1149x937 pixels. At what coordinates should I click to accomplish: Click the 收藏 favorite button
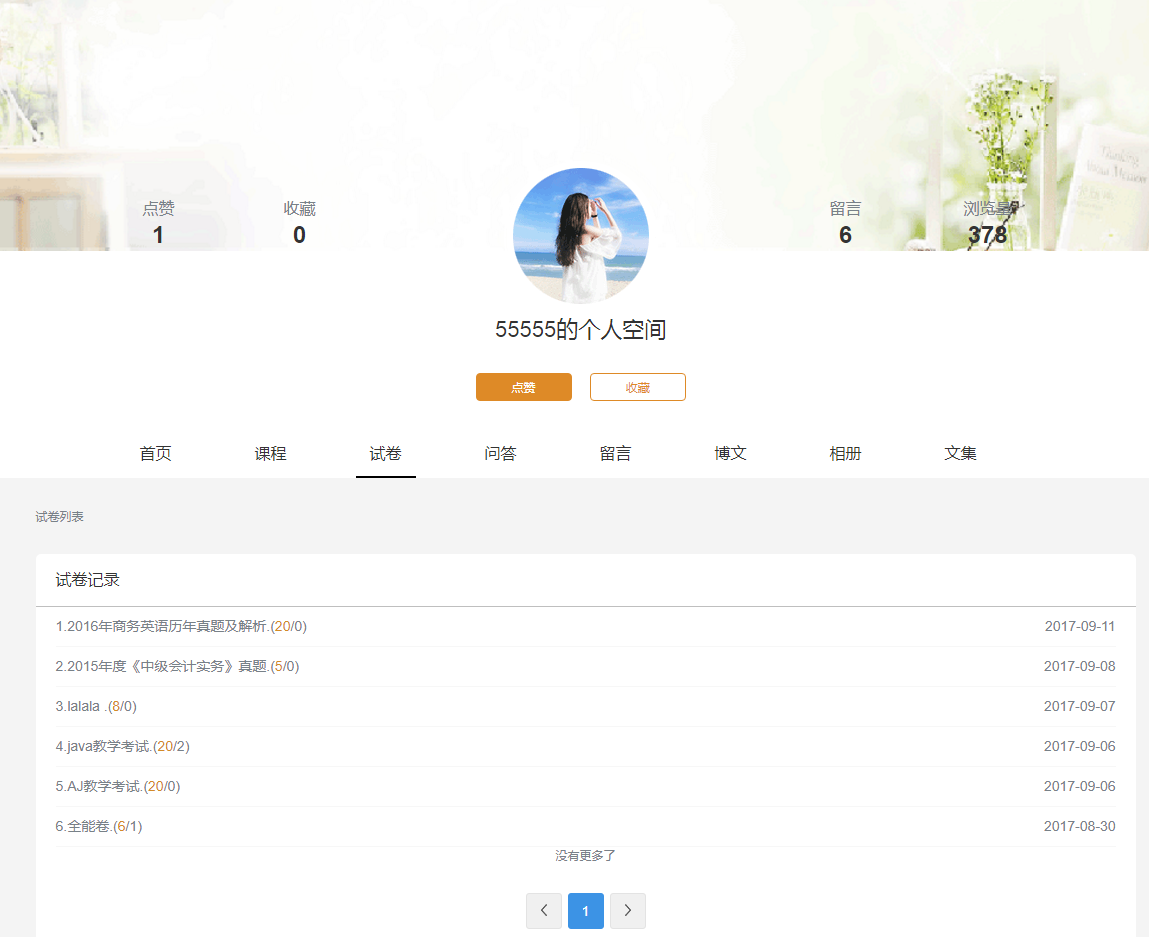[637, 387]
